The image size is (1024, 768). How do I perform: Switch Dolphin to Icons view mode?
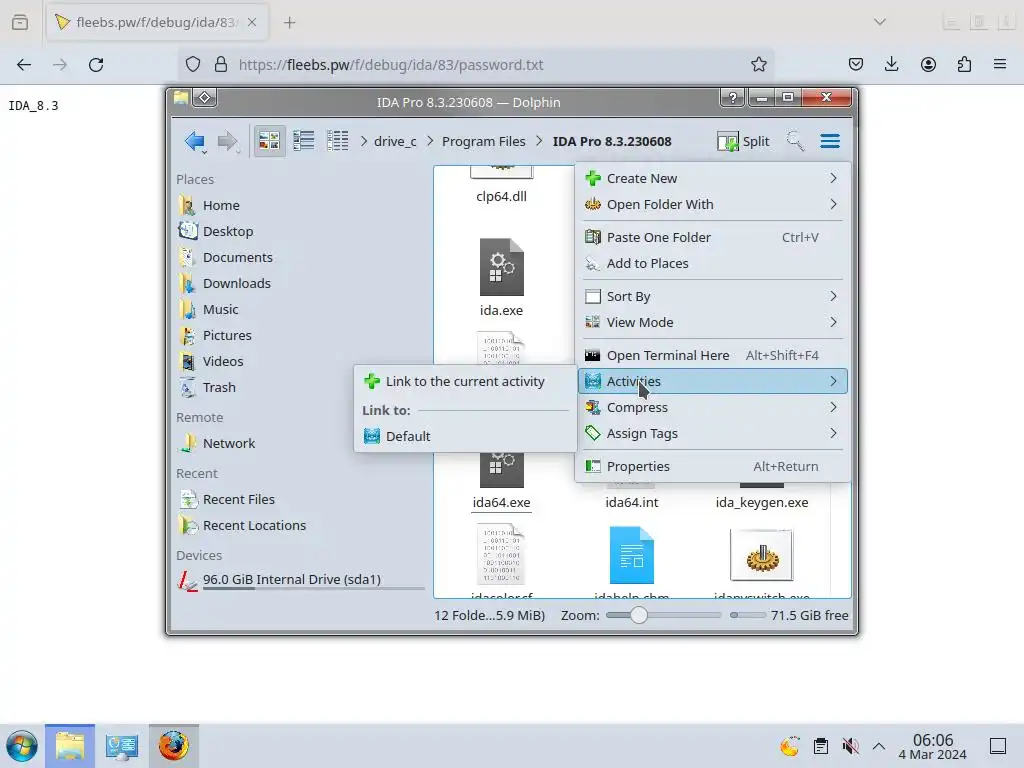click(x=269, y=141)
